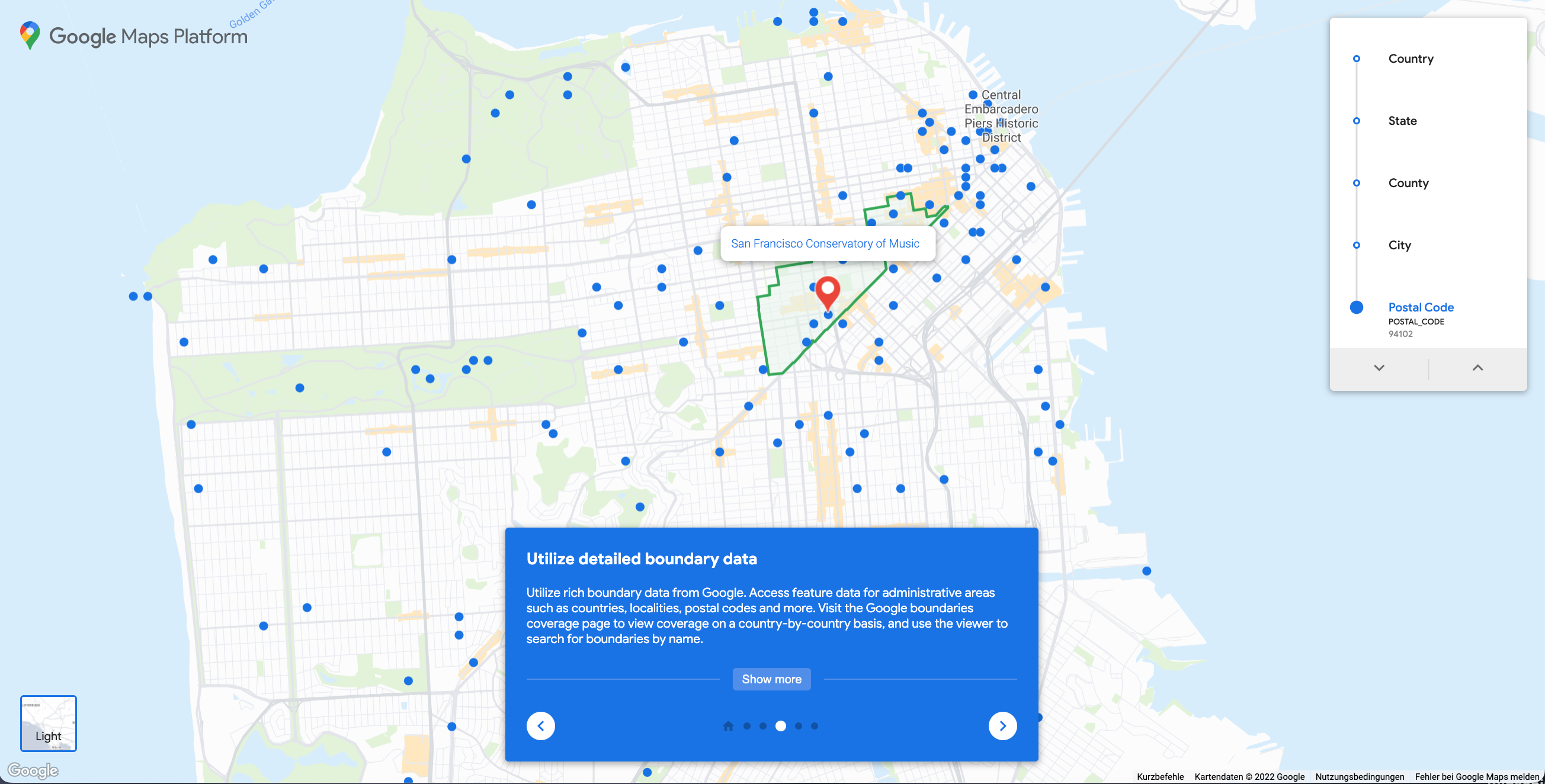Viewport: 1545px width, 784px height.
Task: Click the Postal Code value 94102
Action: click(1400, 334)
